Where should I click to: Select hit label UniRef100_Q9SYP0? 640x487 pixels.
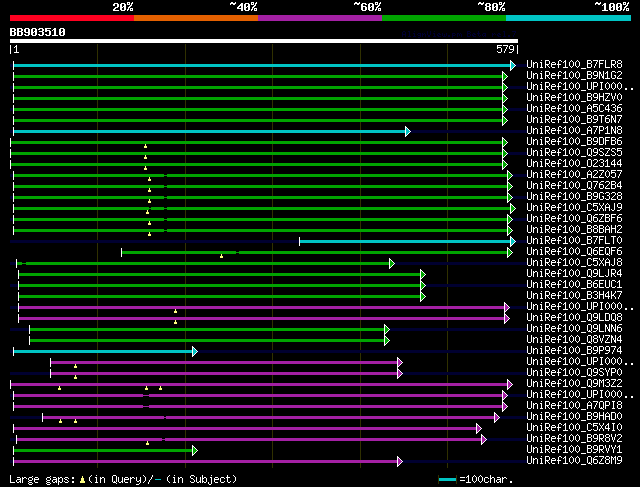[x=574, y=373]
